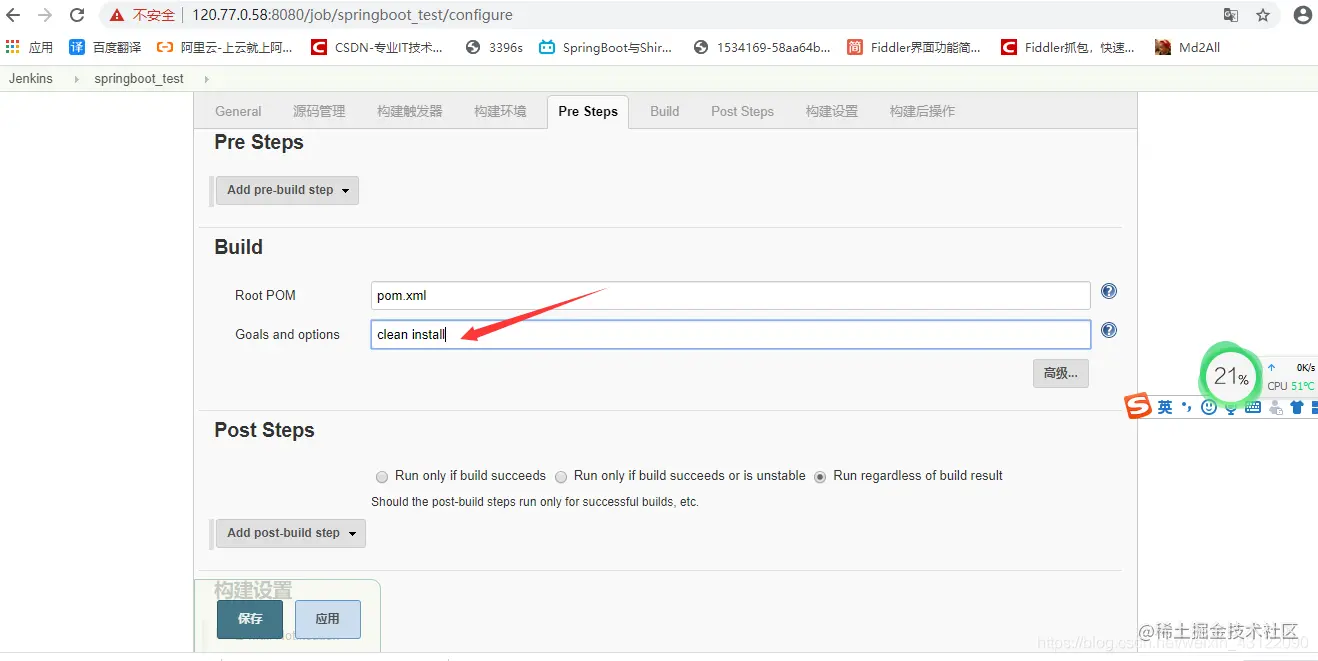
Task: Go to springboot_test breadcrumb link
Action: click(139, 79)
